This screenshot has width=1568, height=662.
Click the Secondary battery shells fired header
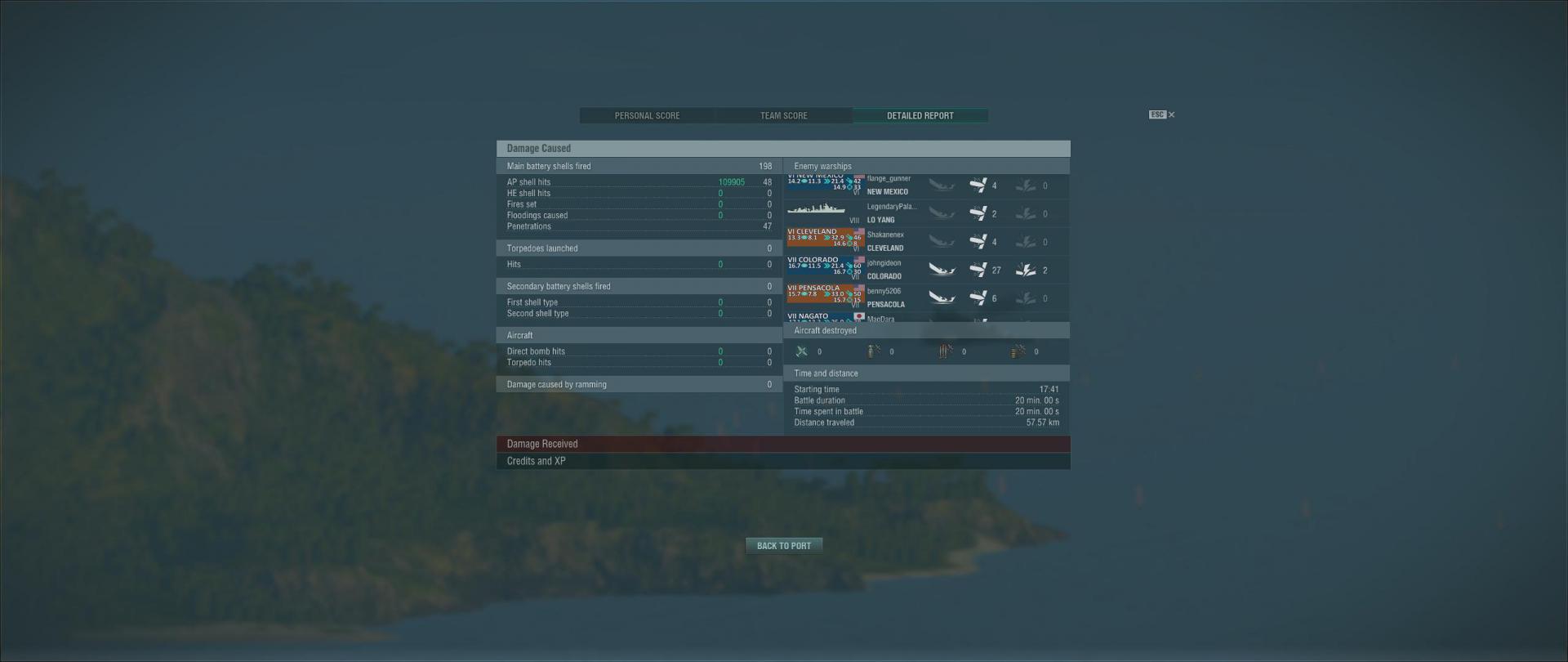639,286
